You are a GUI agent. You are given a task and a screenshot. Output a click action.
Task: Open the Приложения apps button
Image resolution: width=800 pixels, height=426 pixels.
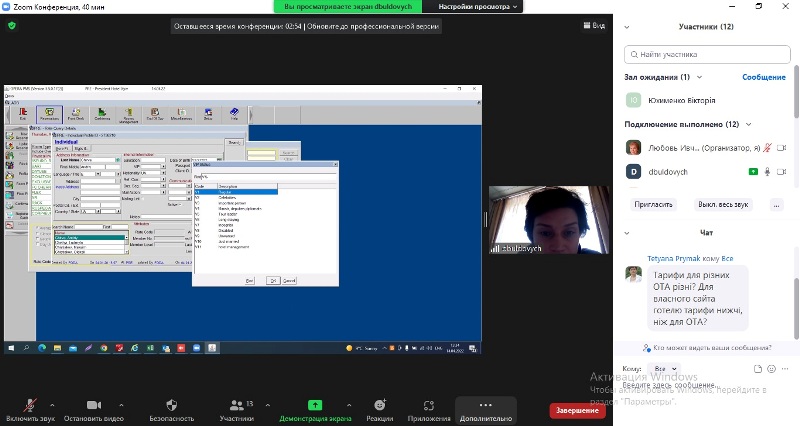click(x=429, y=410)
